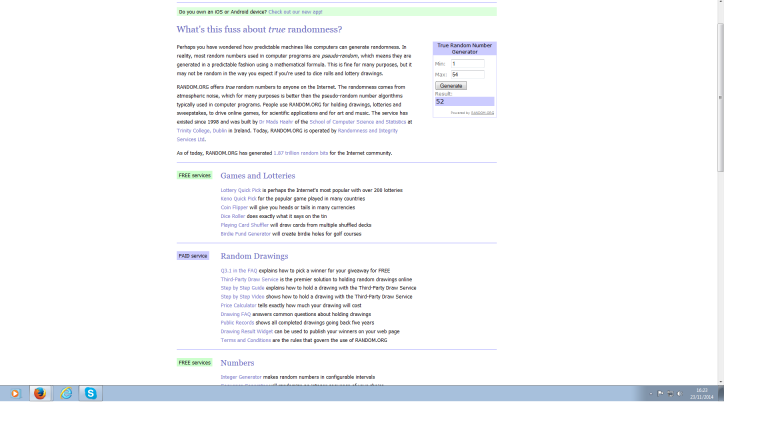Click the 'True Random Number Generator' widget title
This screenshot has width=768, height=432.
(464, 48)
